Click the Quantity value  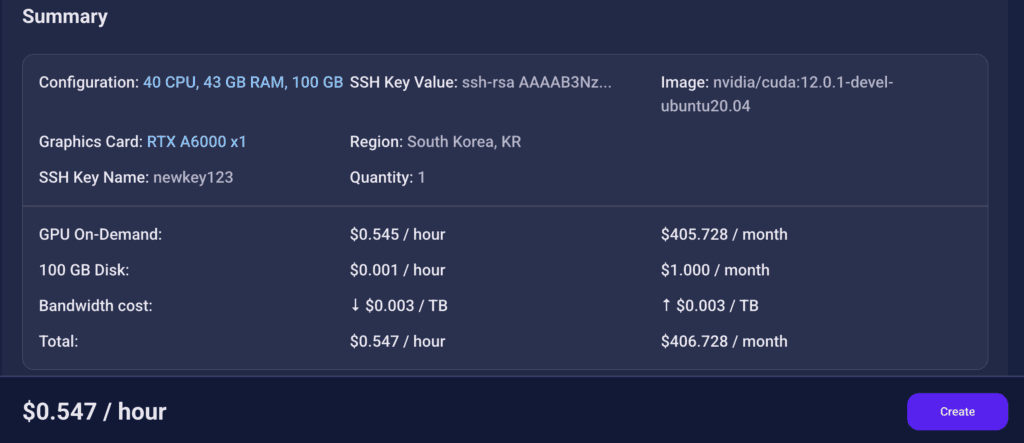tap(421, 178)
